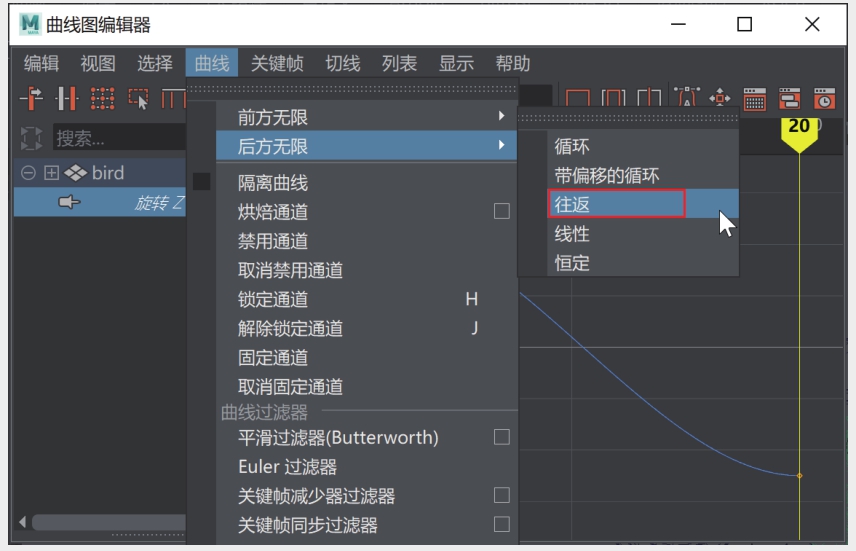Select the Move Nearest Picked Key tool
The image size is (856, 551).
[32, 98]
